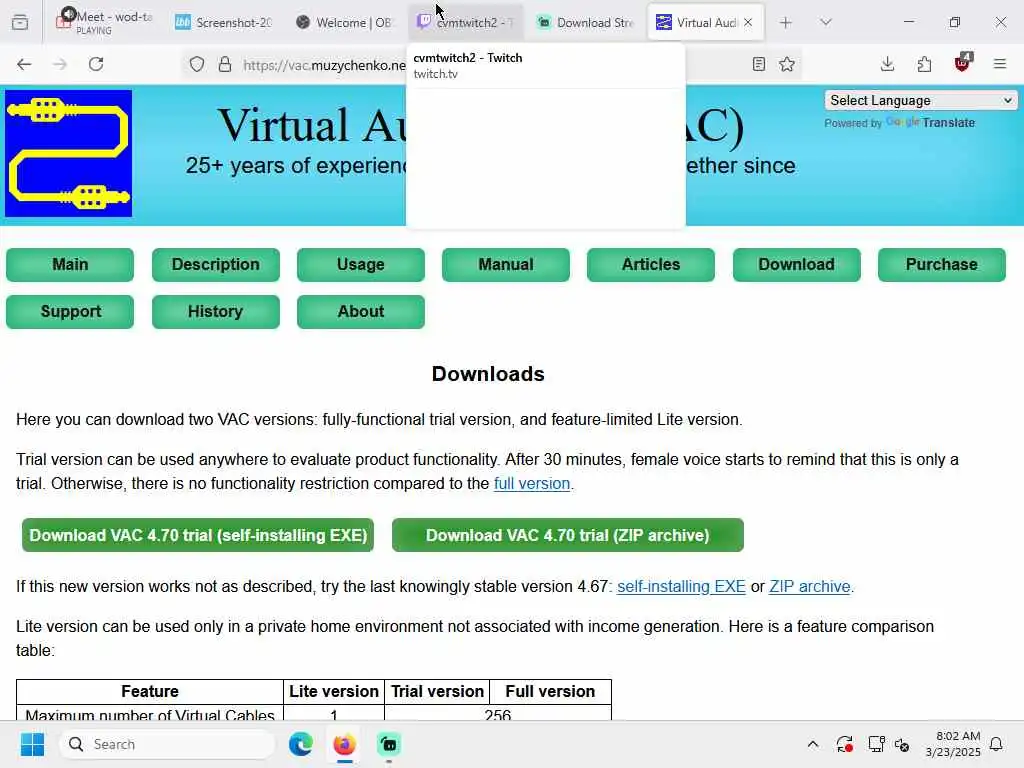
Task: Click the taskbar Search box
Action: 167,744
